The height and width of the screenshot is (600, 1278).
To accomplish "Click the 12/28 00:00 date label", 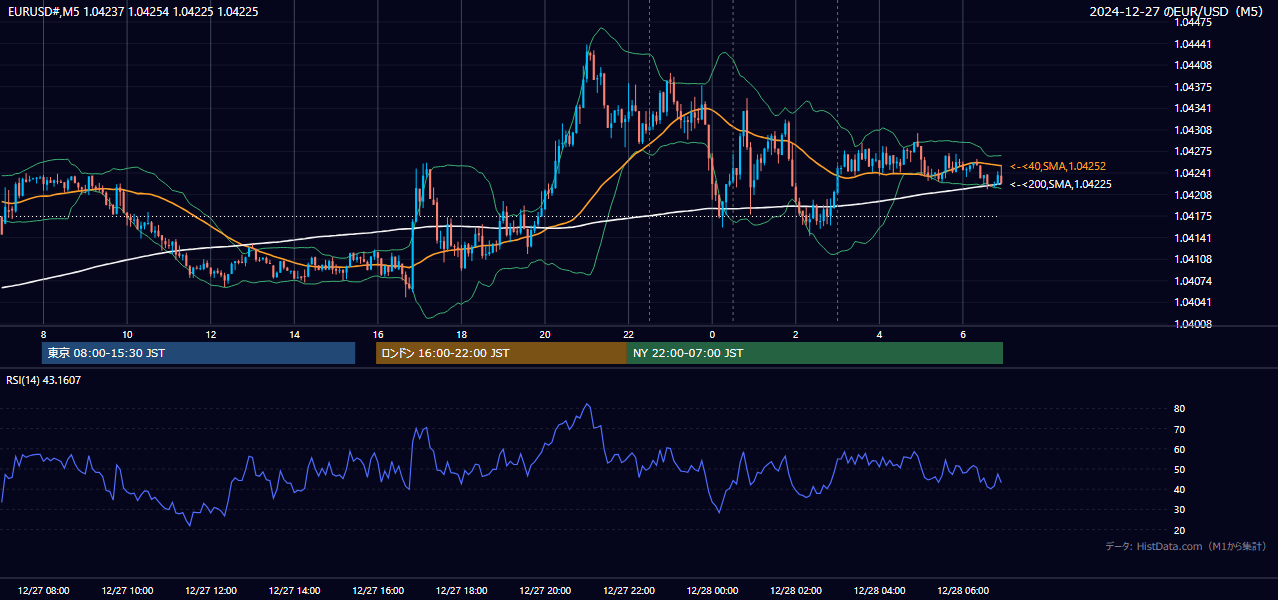I will pos(712,591).
